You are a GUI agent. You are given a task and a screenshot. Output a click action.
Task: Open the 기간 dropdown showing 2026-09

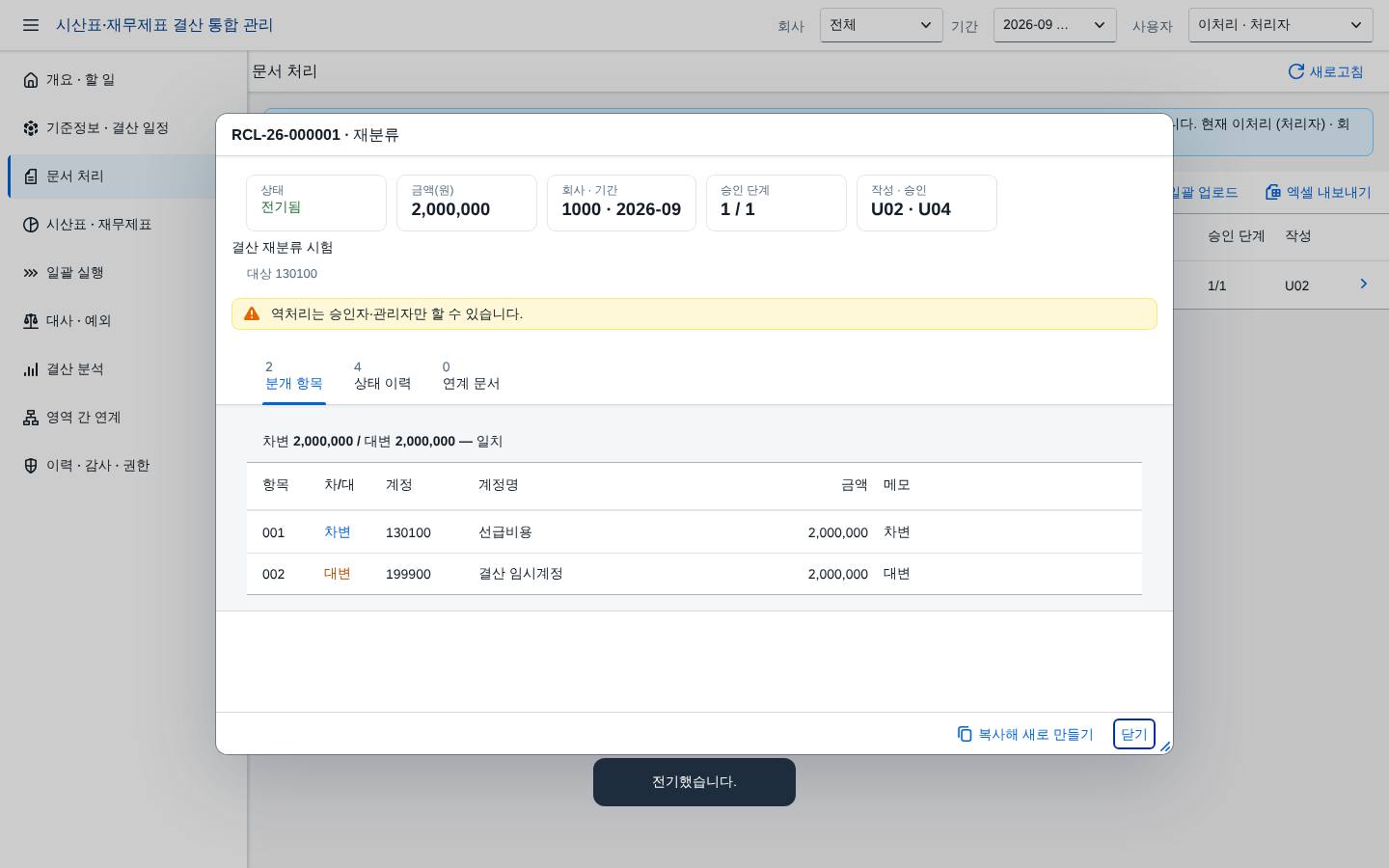1054,25
